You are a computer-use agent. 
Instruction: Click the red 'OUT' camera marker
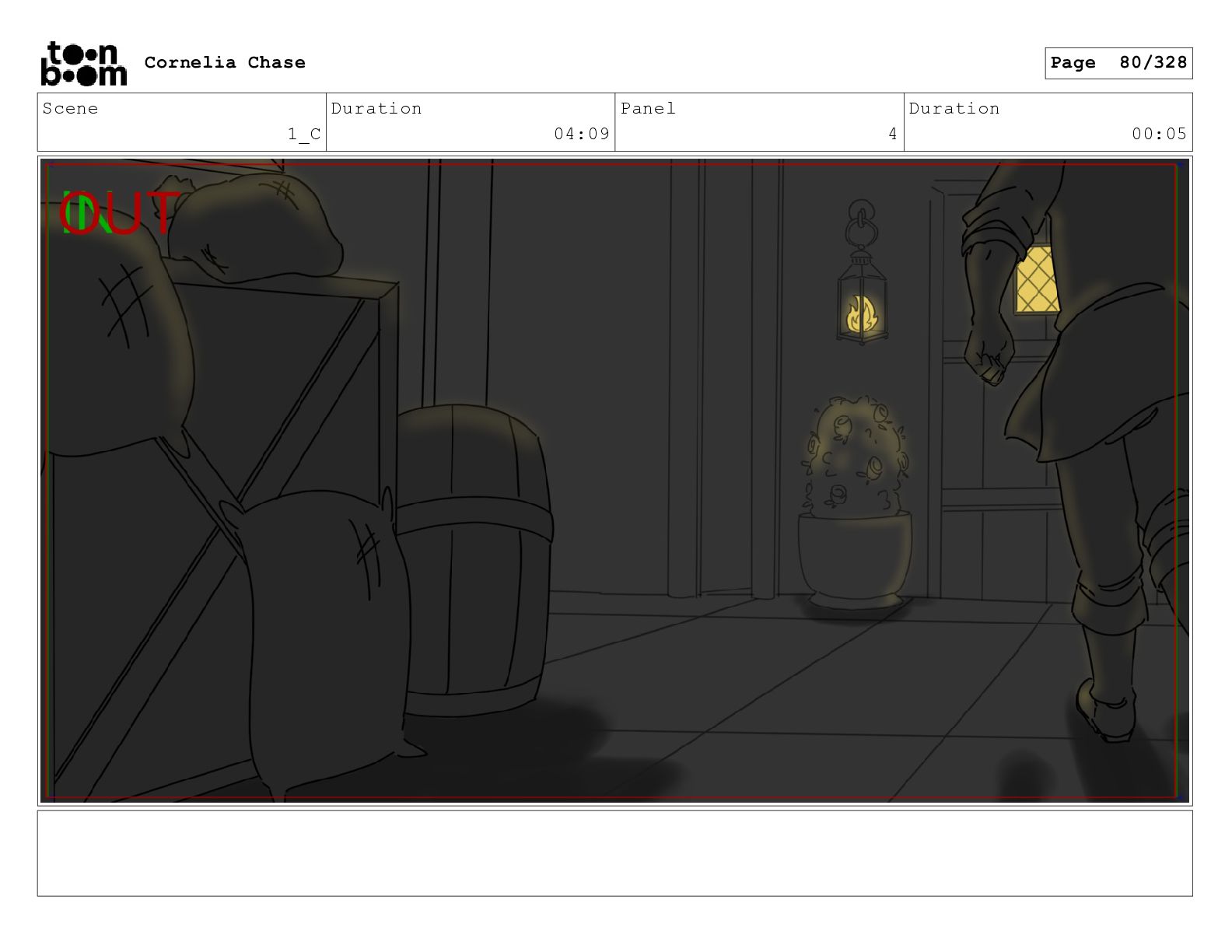click(119, 213)
